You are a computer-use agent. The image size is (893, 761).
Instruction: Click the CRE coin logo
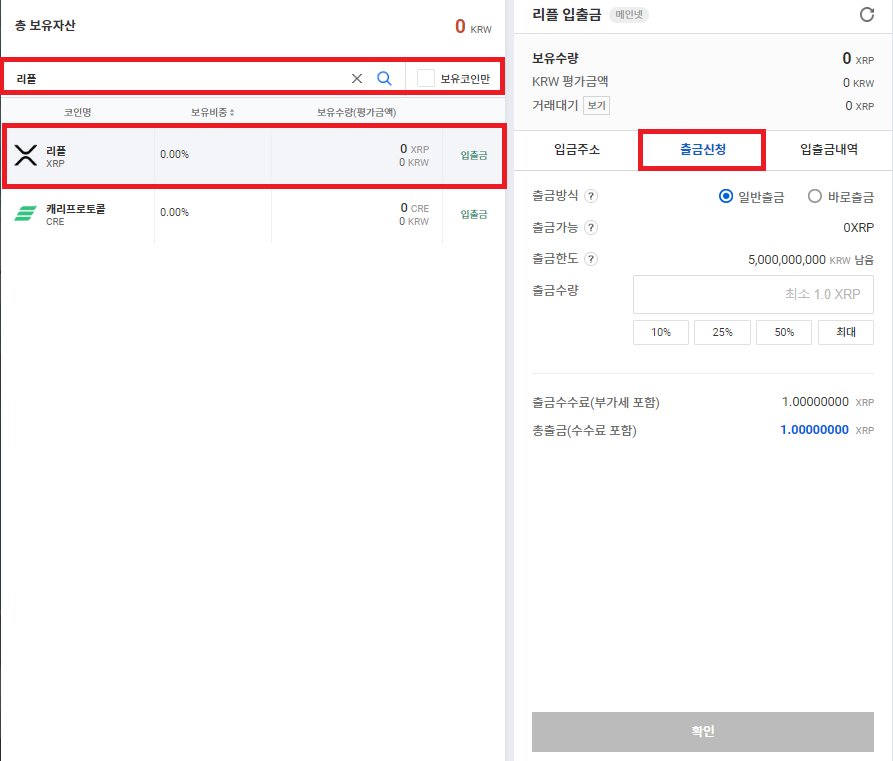[x=25, y=214]
